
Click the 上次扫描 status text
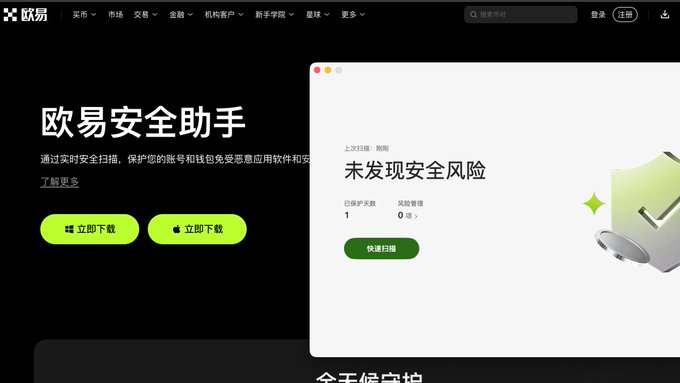click(x=366, y=148)
